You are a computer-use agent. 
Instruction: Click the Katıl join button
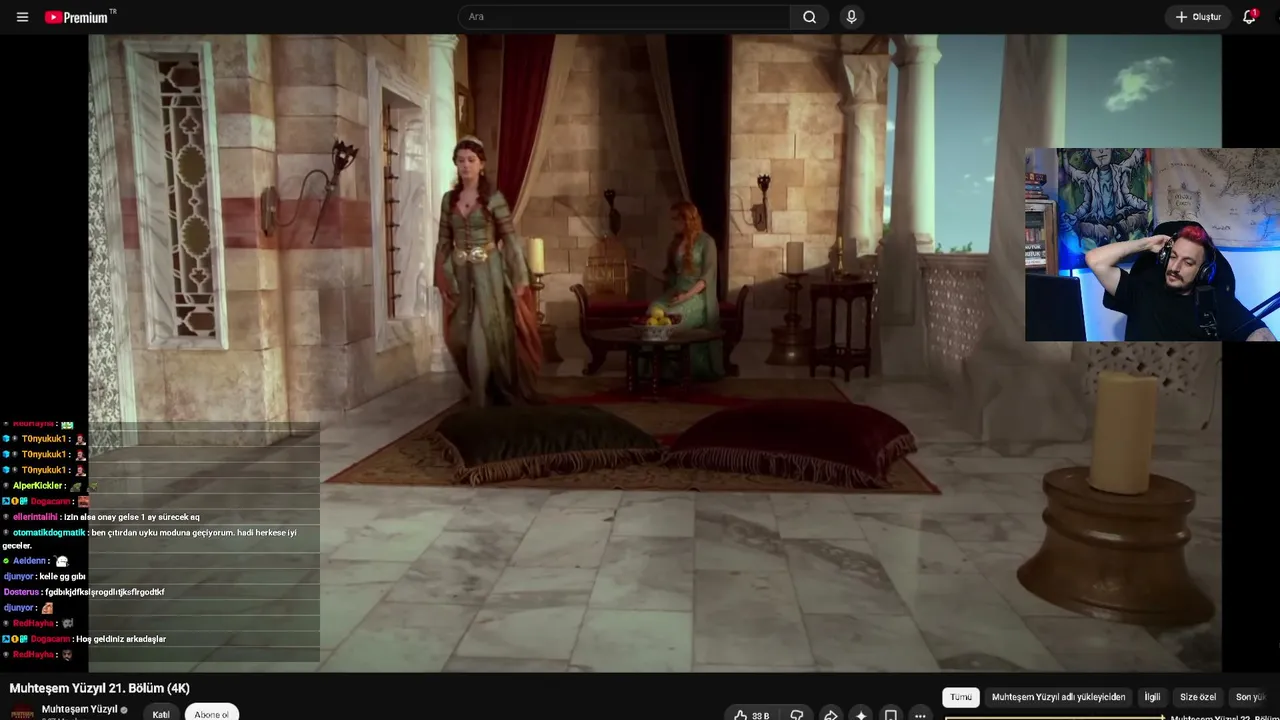click(161, 714)
